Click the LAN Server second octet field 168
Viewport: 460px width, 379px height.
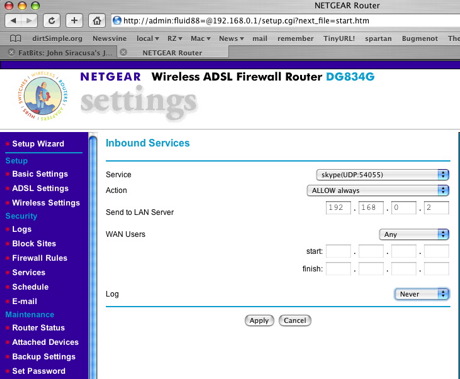[x=371, y=207]
